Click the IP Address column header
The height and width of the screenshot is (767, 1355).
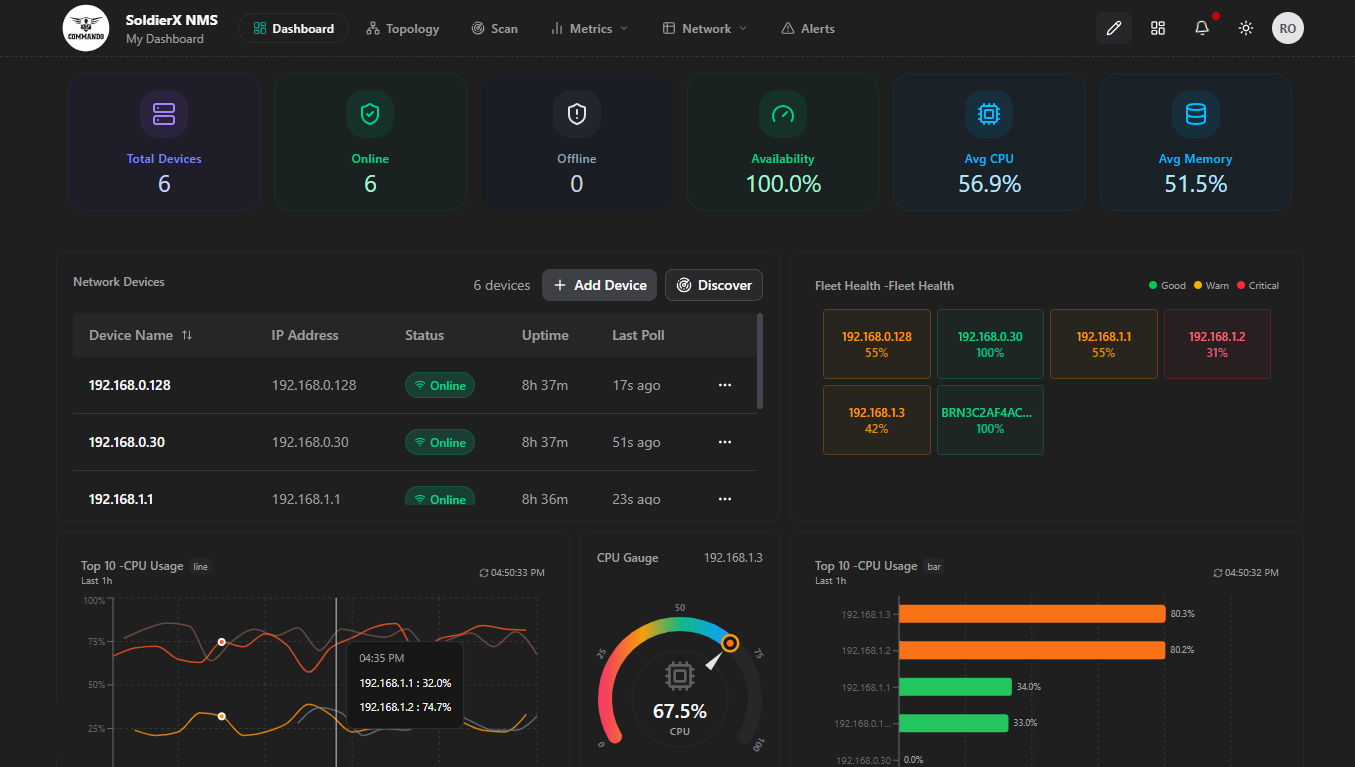pyautogui.click(x=305, y=335)
